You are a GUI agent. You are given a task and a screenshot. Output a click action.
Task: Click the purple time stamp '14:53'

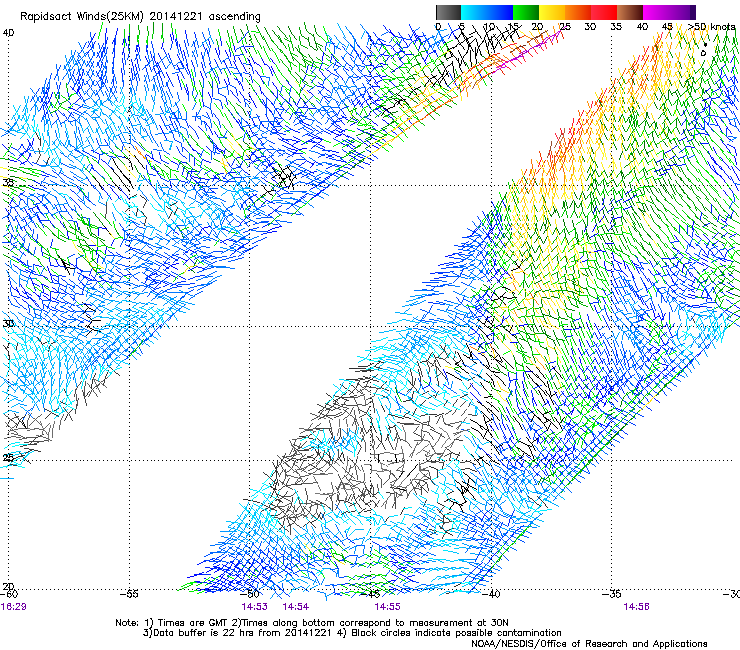(x=254, y=607)
